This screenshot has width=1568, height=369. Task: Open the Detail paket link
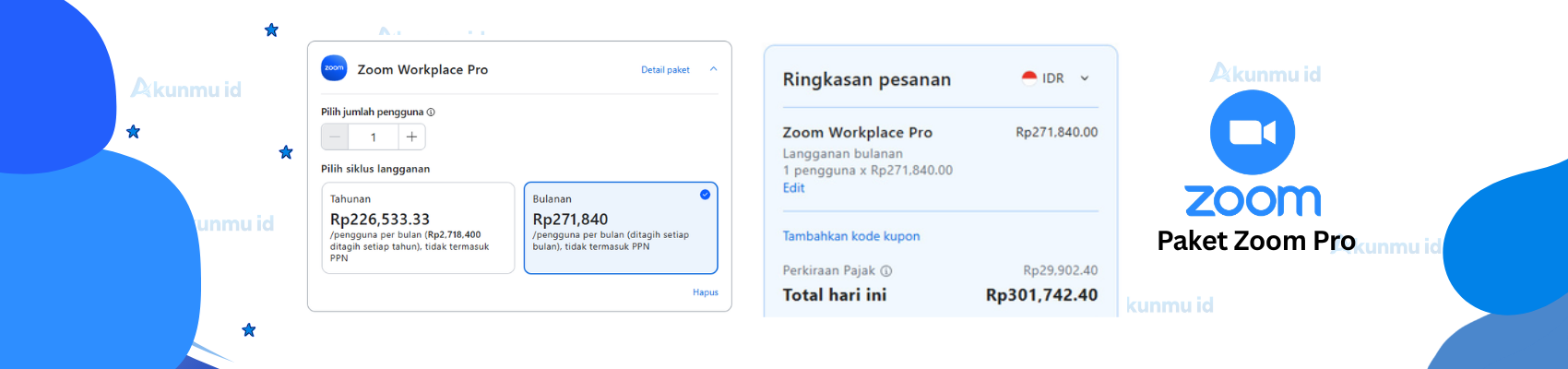point(665,70)
